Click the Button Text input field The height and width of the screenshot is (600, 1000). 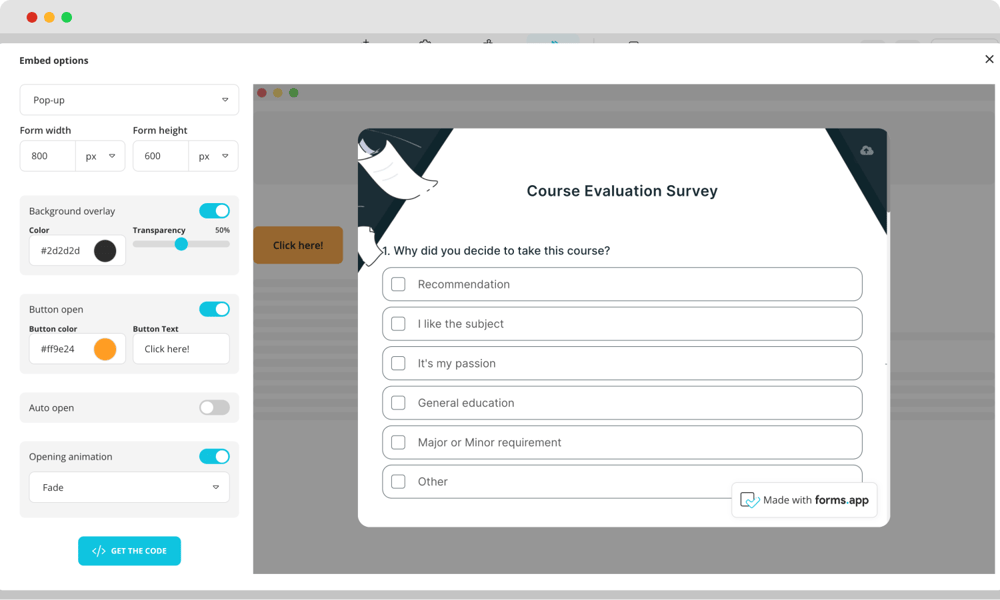181,349
